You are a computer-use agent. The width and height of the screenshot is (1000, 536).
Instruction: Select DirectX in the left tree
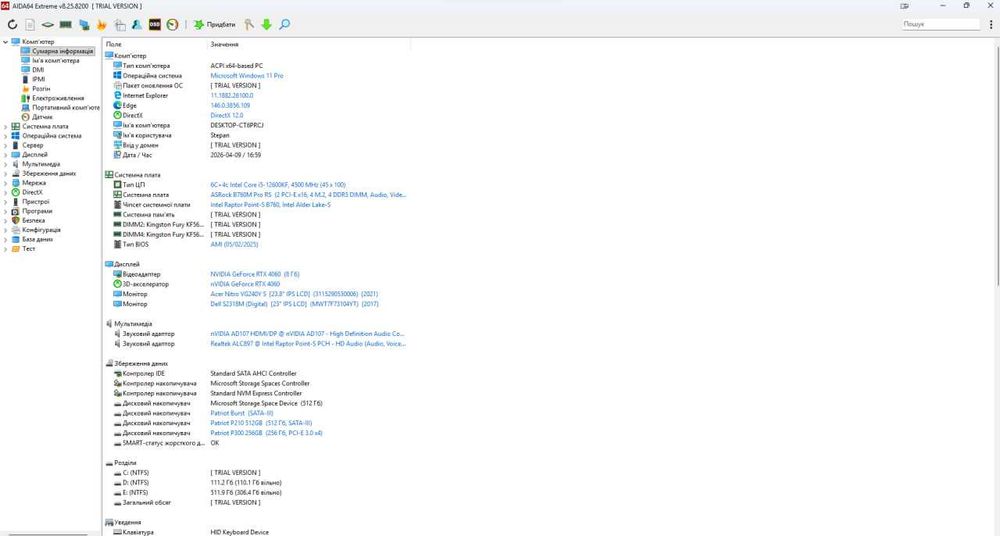(x=33, y=192)
